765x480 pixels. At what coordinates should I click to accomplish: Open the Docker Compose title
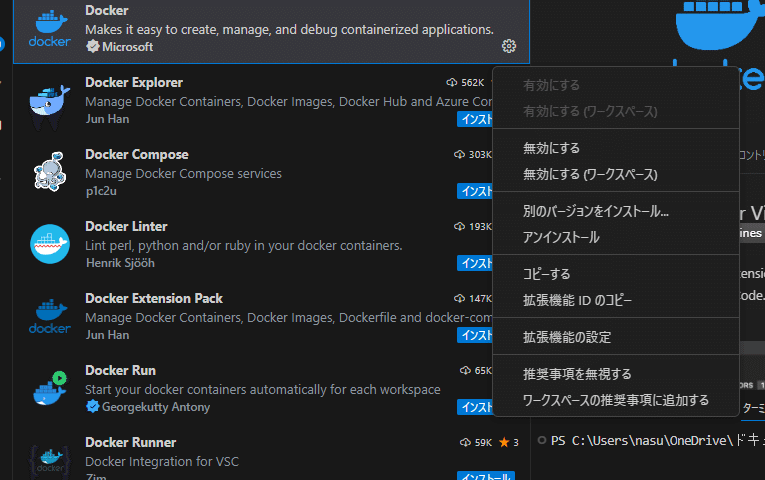(137, 155)
